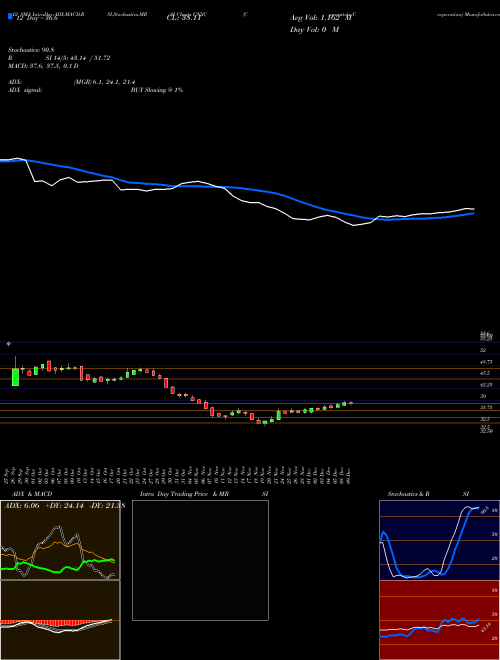Click the 'Day Vol: 0 M' text
The image size is (500, 660).
tap(314, 29)
